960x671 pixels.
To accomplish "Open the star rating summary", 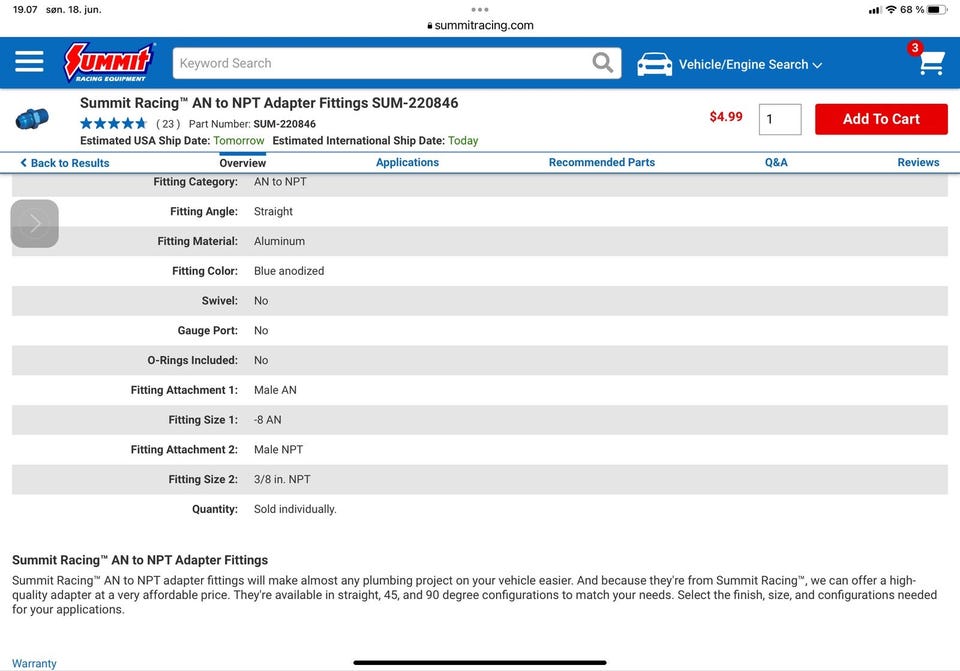I will (x=113, y=124).
